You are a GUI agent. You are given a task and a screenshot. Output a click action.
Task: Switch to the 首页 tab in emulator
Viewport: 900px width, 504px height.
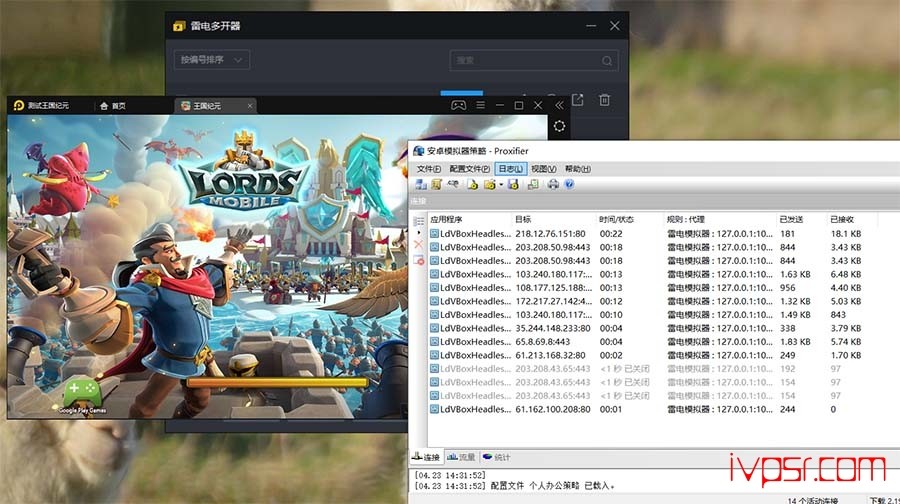112,106
